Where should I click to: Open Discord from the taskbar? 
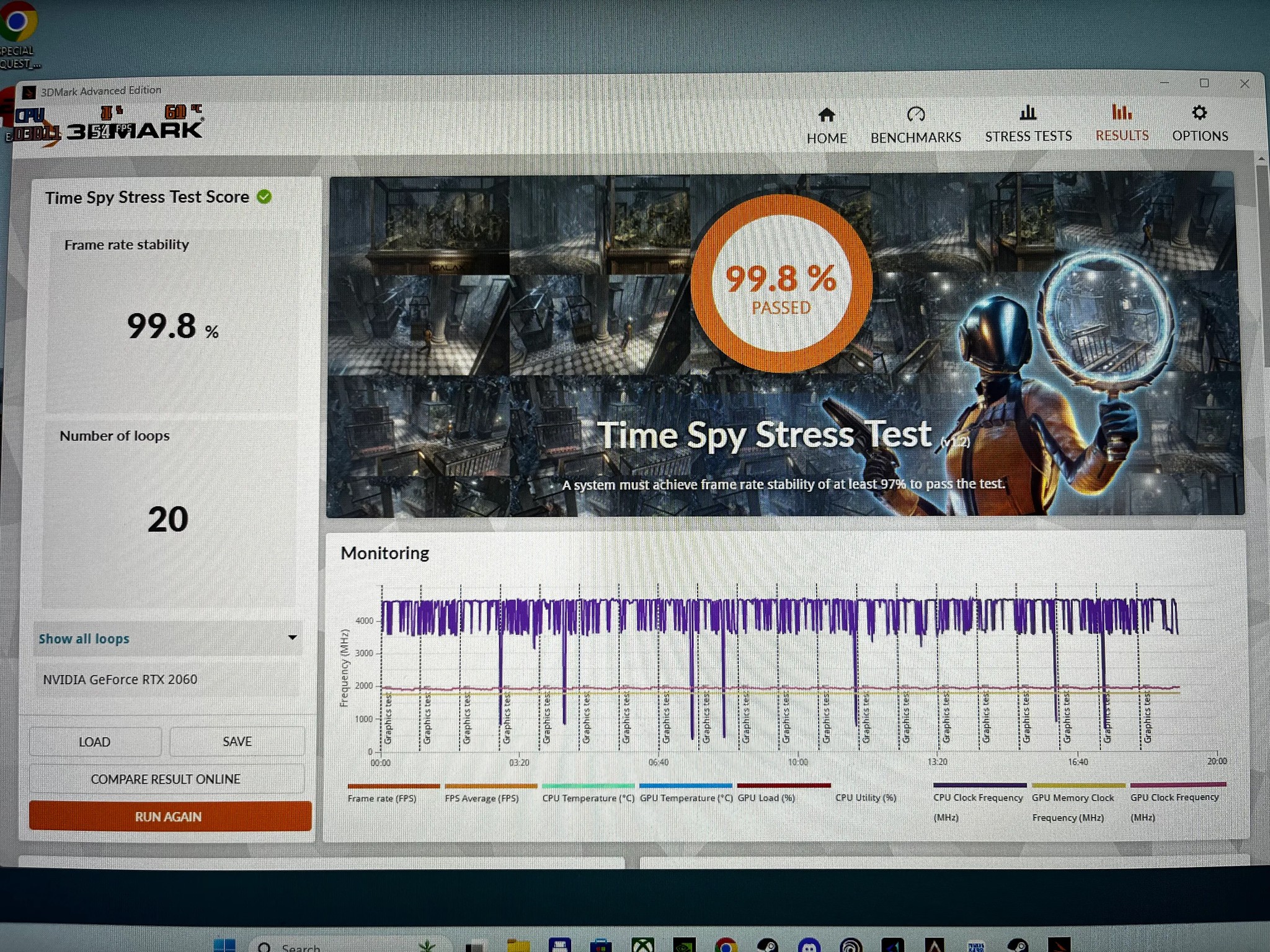(x=809, y=945)
